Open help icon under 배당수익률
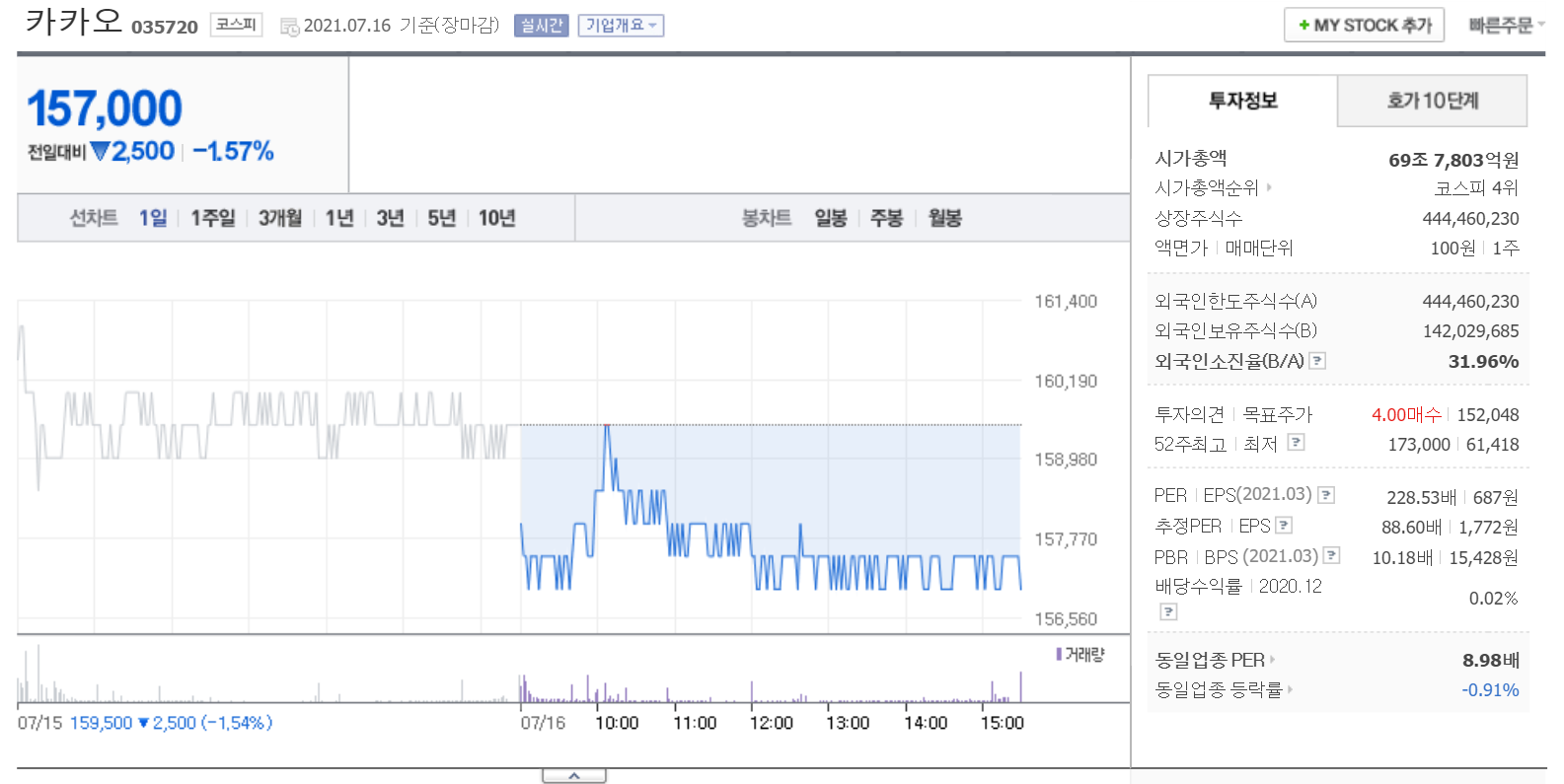Screen dimensions: 1564x784 (x=1168, y=612)
